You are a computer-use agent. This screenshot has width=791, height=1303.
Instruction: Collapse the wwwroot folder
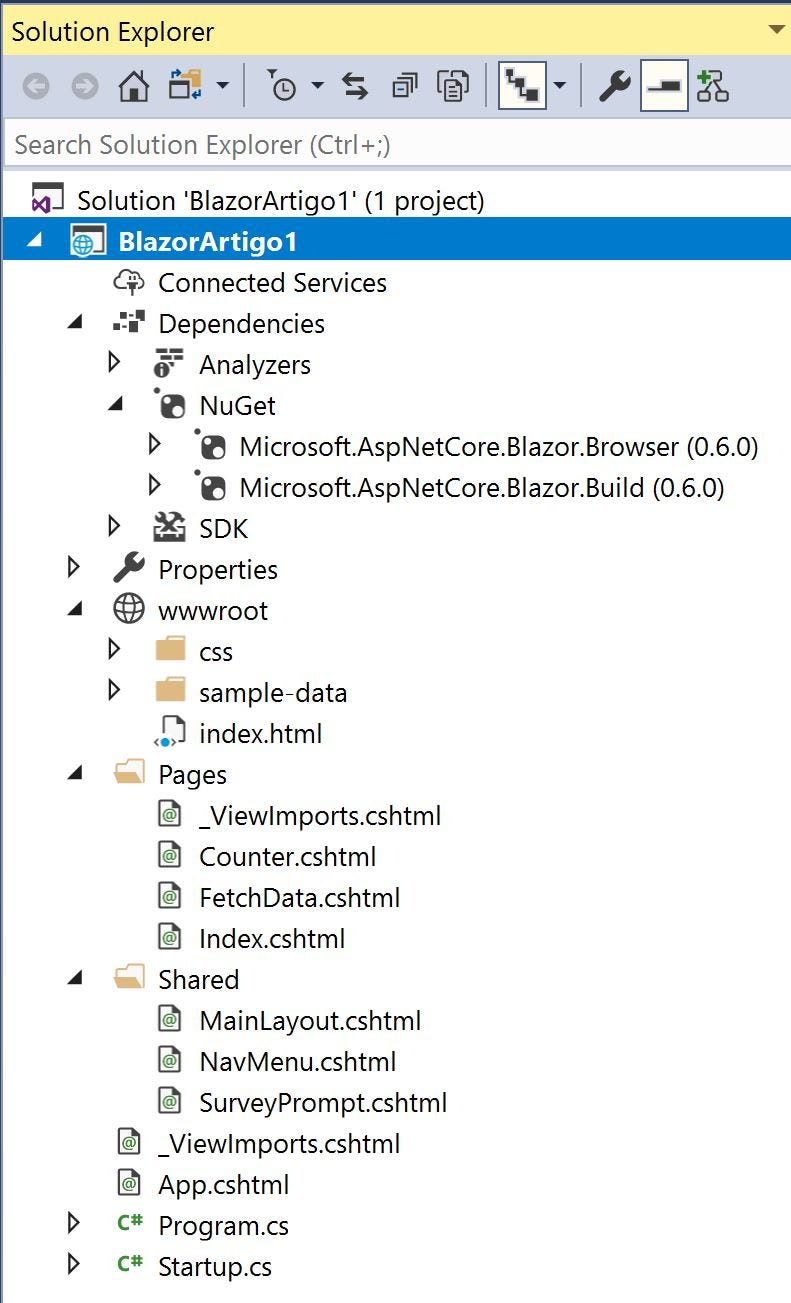click(x=75, y=610)
